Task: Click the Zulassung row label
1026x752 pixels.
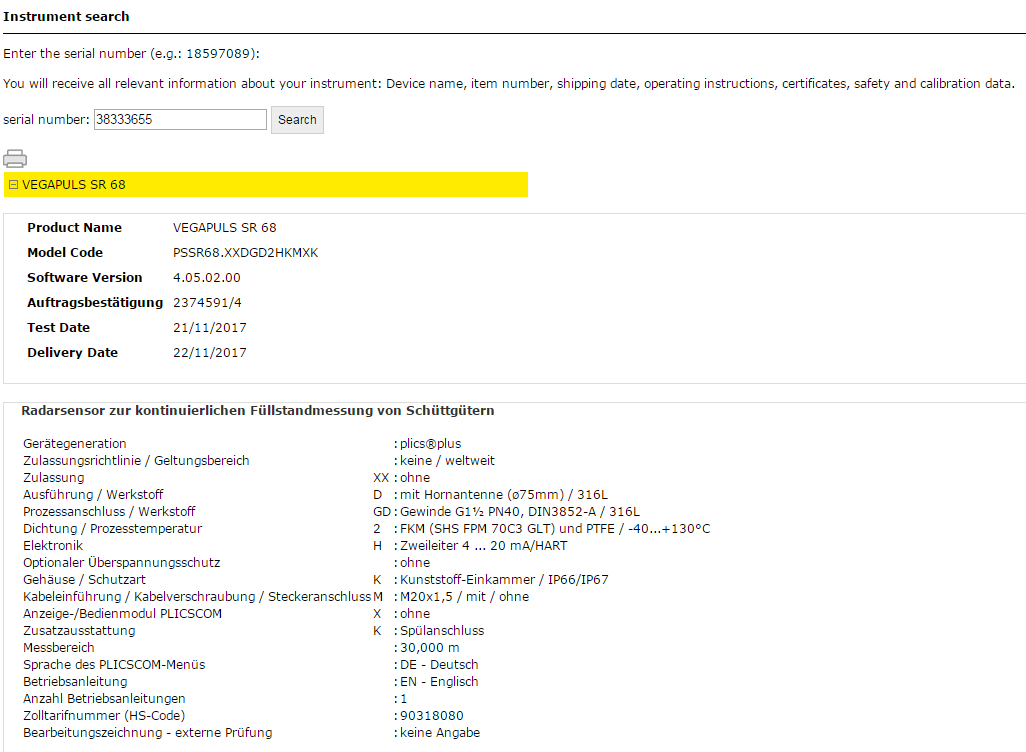Action: pyautogui.click(x=54, y=478)
